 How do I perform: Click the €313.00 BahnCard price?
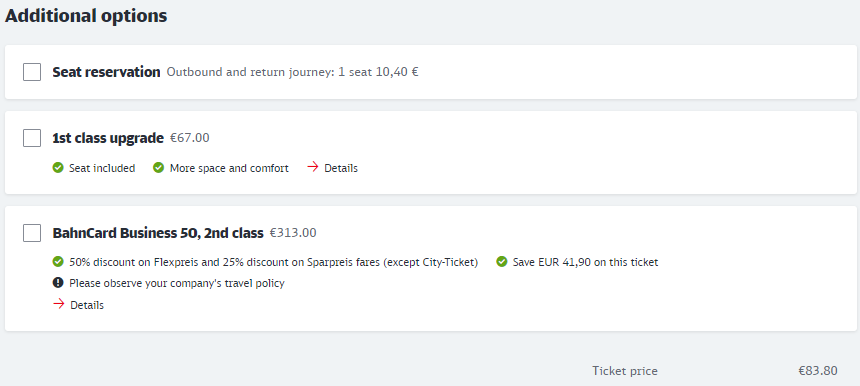293,232
